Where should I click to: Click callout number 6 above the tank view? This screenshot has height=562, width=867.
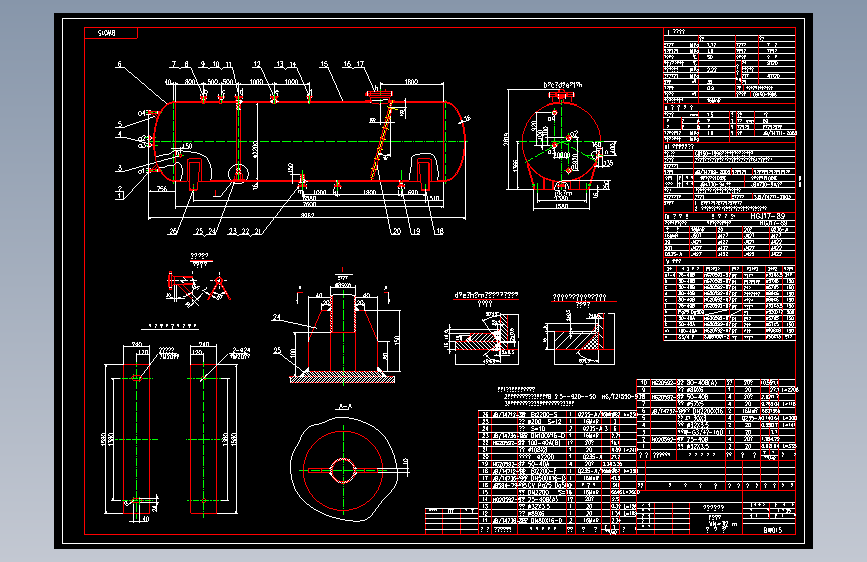click(x=119, y=64)
